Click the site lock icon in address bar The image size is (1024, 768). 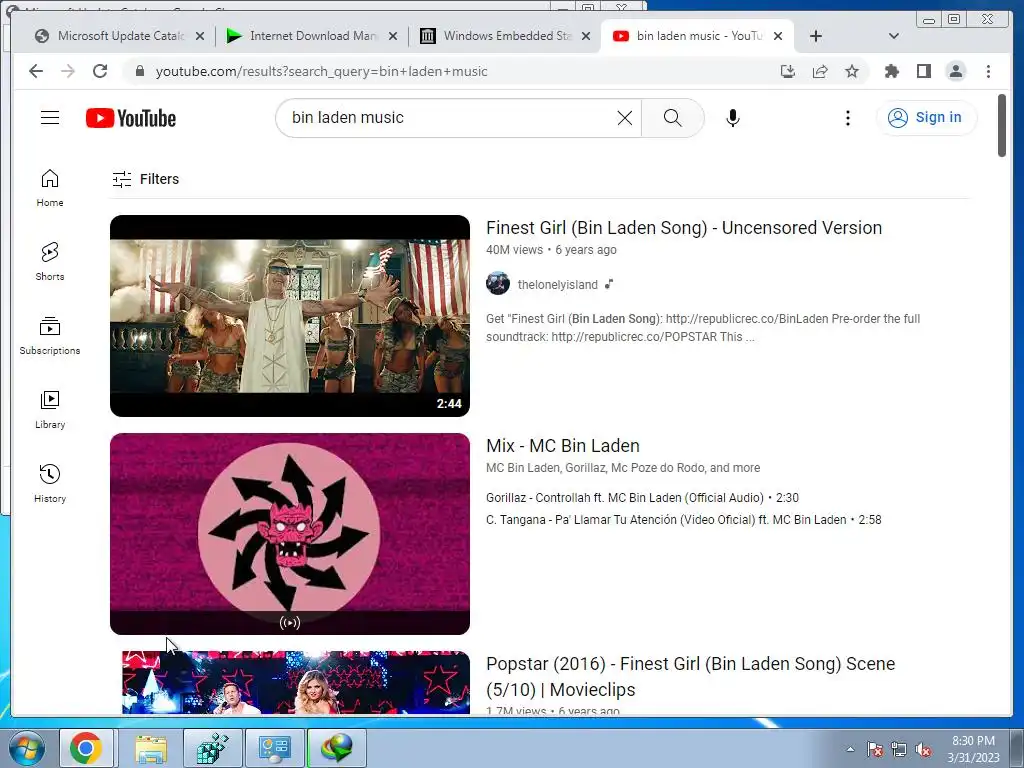pos(139,71)
